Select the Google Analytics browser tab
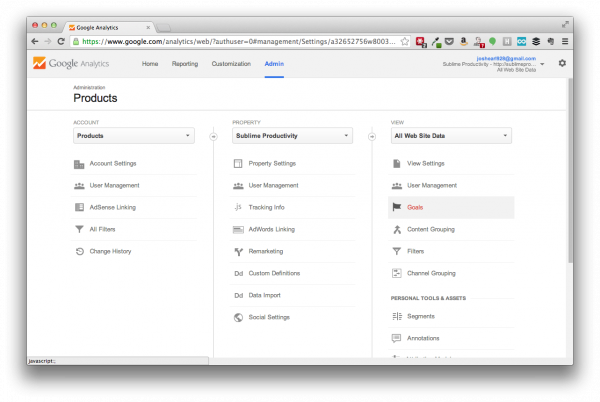 [x=108, y=28]
